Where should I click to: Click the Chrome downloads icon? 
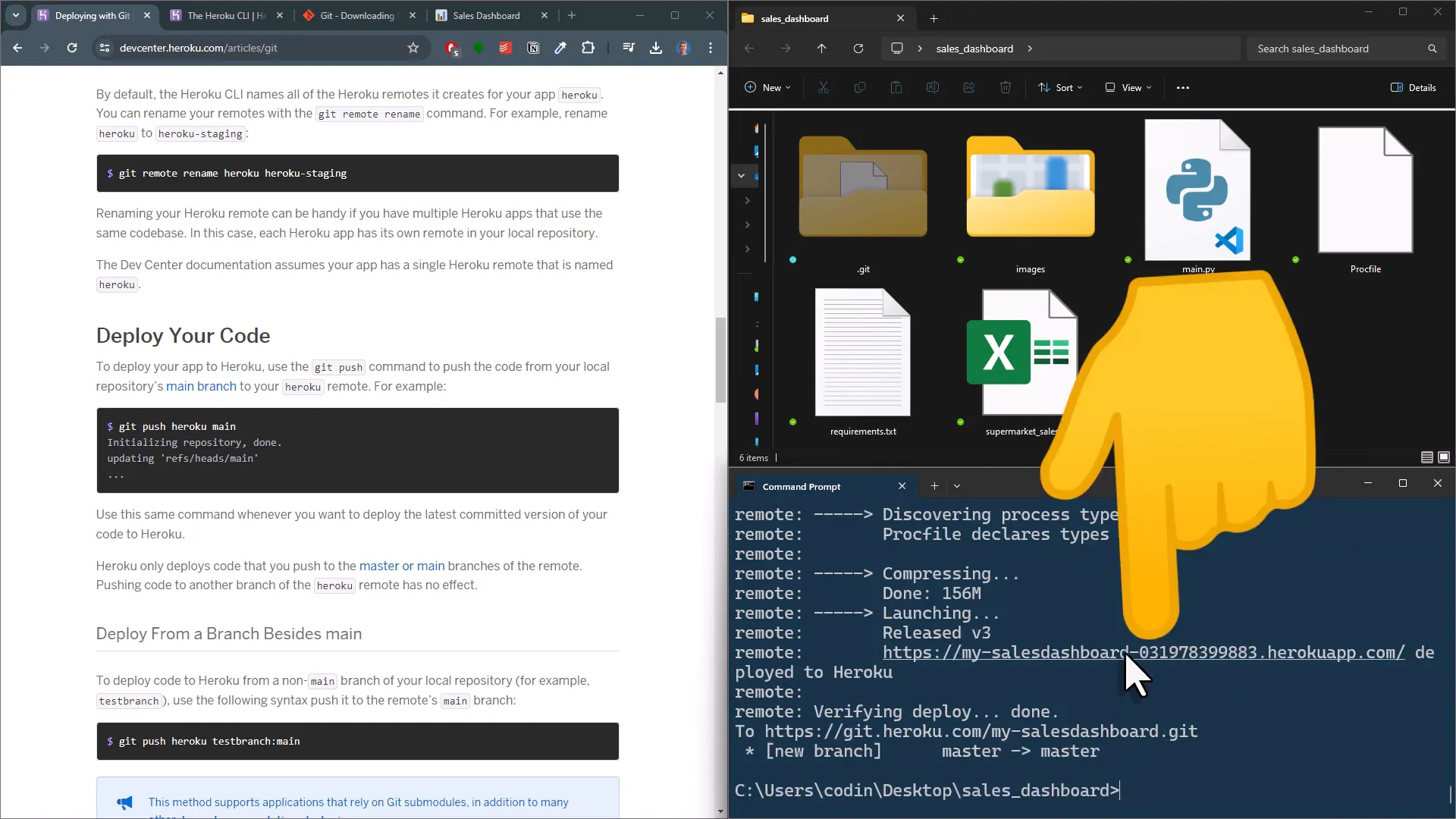(656, 48)
